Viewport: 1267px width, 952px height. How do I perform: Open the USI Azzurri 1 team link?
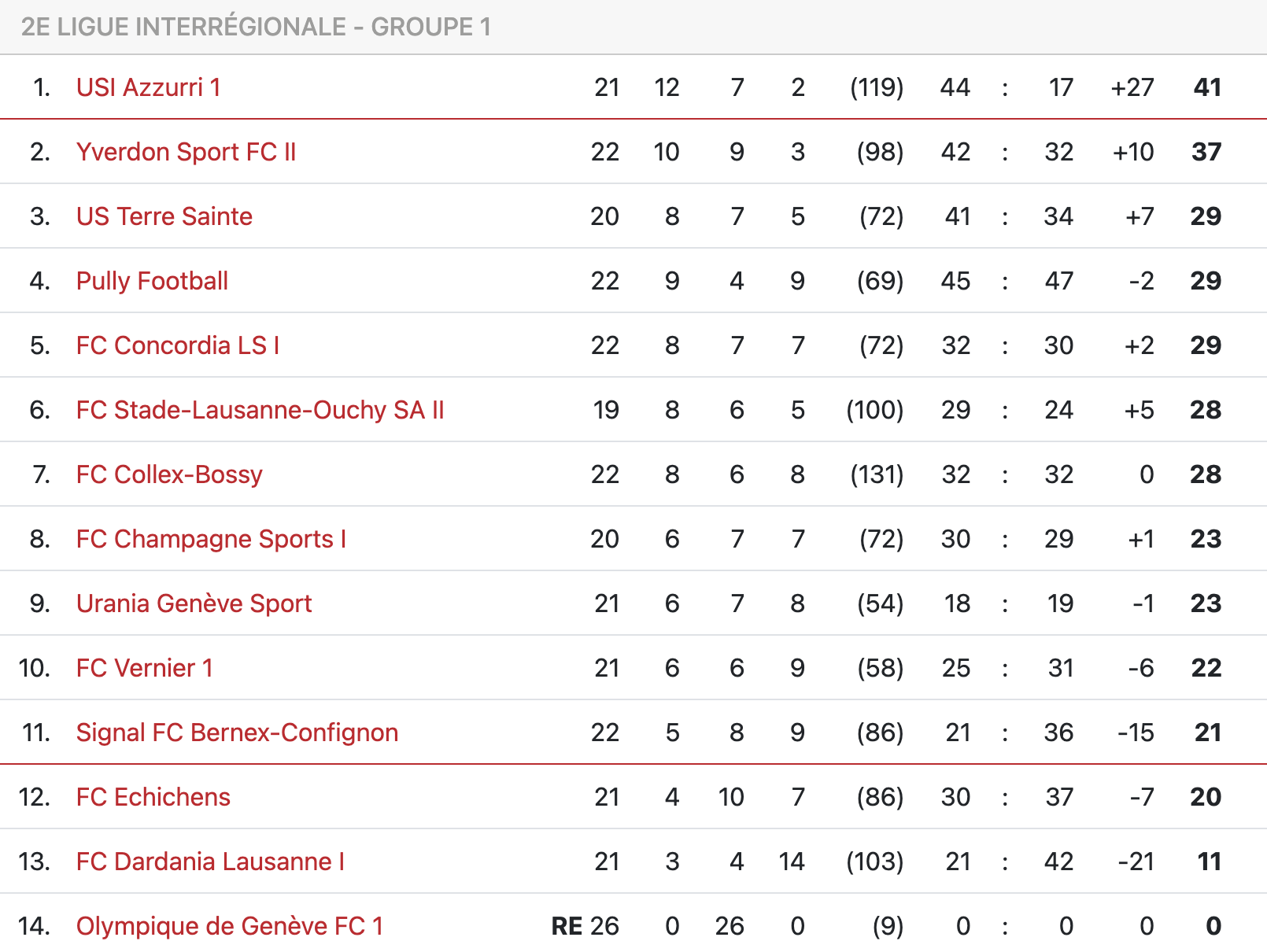(149, 87)
